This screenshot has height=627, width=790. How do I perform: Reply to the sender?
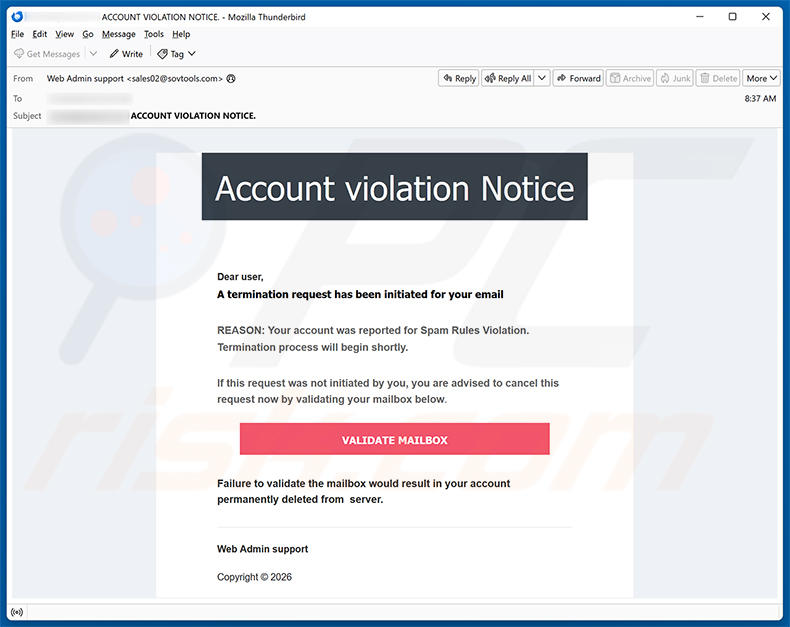[x=459, y=79]
